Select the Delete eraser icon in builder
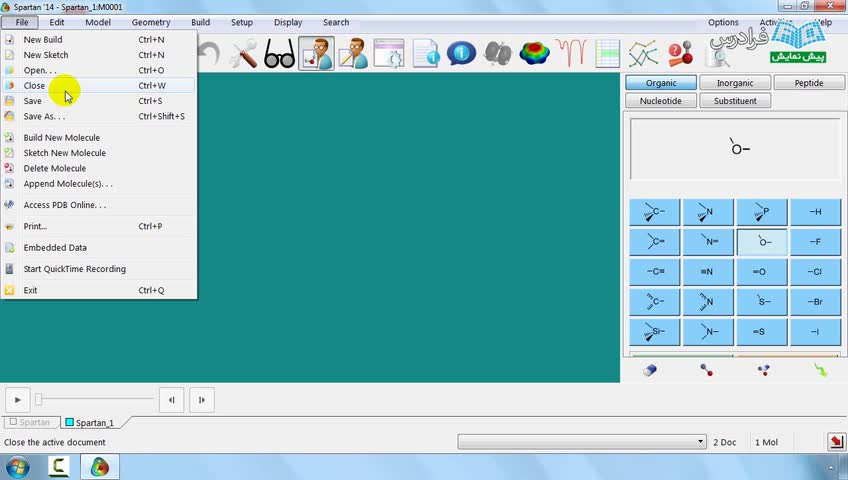848x480 pixels. (x=650, y=370)
